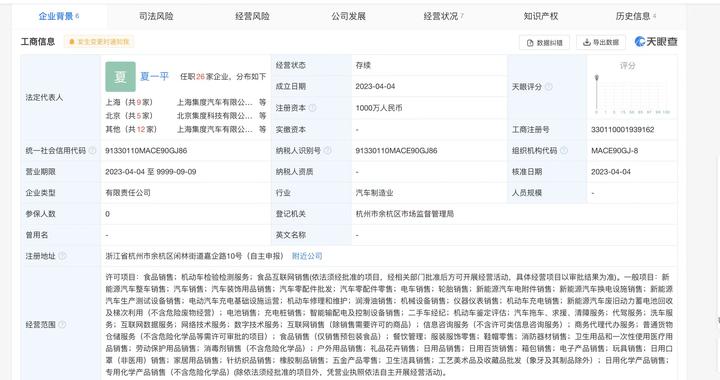
Task: Click the 工商信息 section heading
Action: point(38,42)
